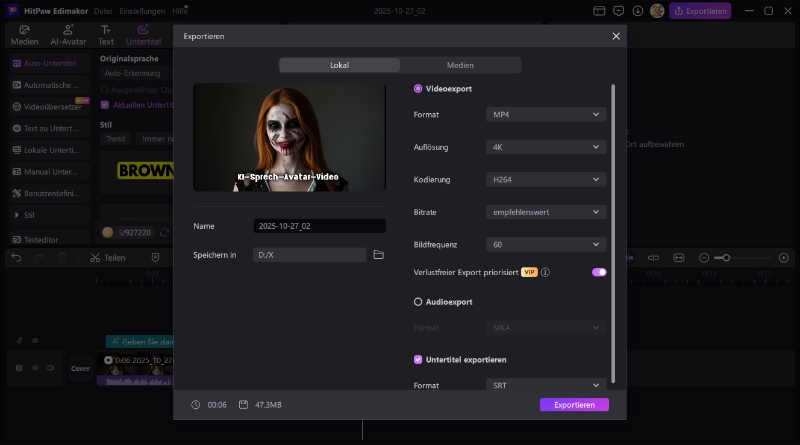The height and width of the screenshot is (445, 800).
Task: Click the split clip icon in timeline toolbar
Action: pos(654,258)
